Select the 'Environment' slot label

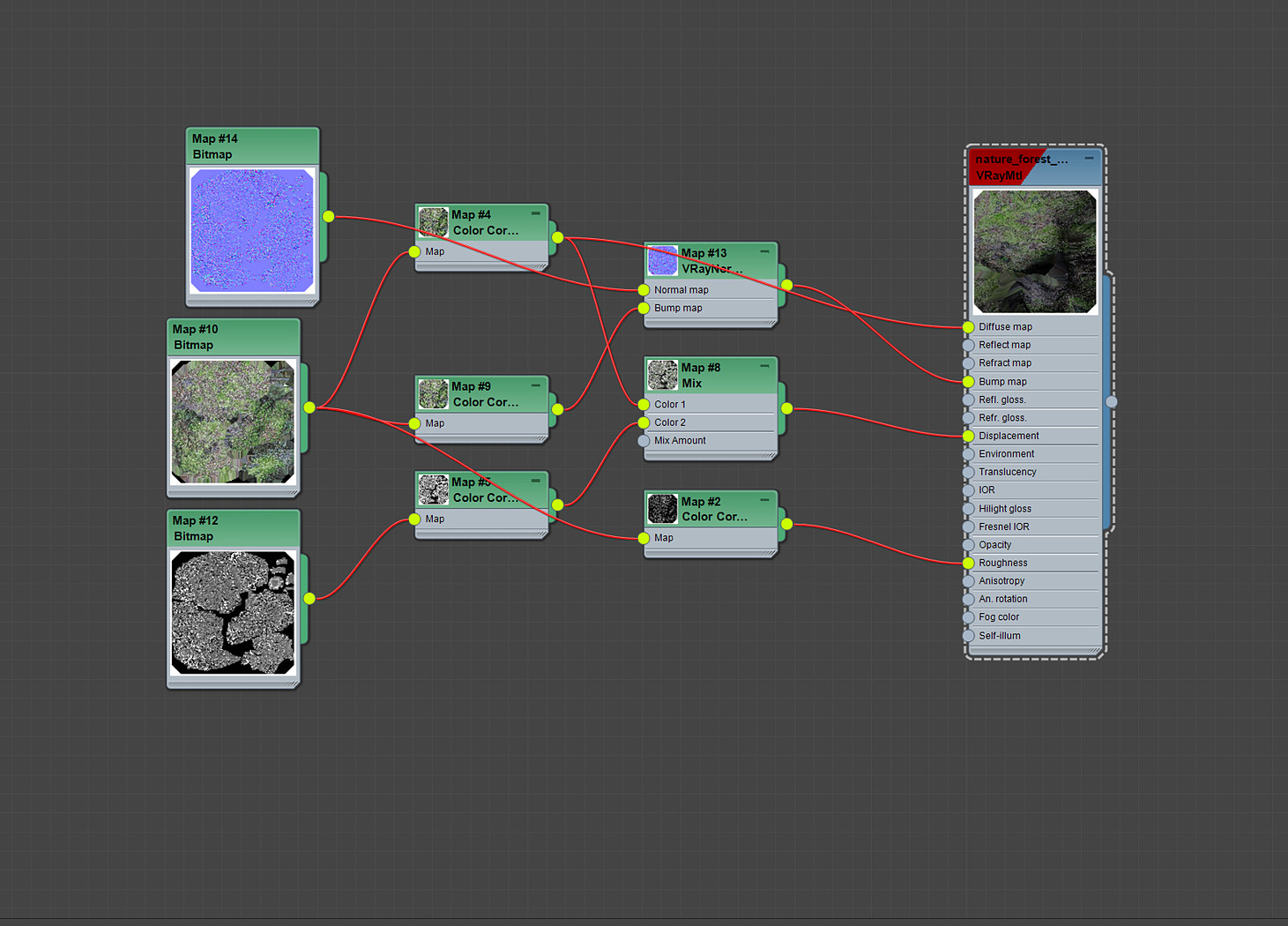1006,454
